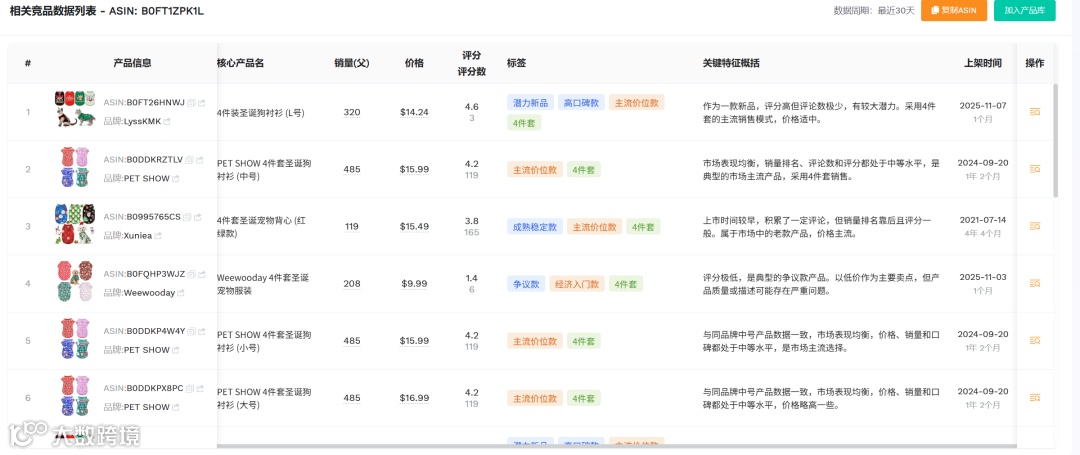This screenshot has width=1080, height=455.
Task: Click the price value $14.24
Action: point(415,112)
